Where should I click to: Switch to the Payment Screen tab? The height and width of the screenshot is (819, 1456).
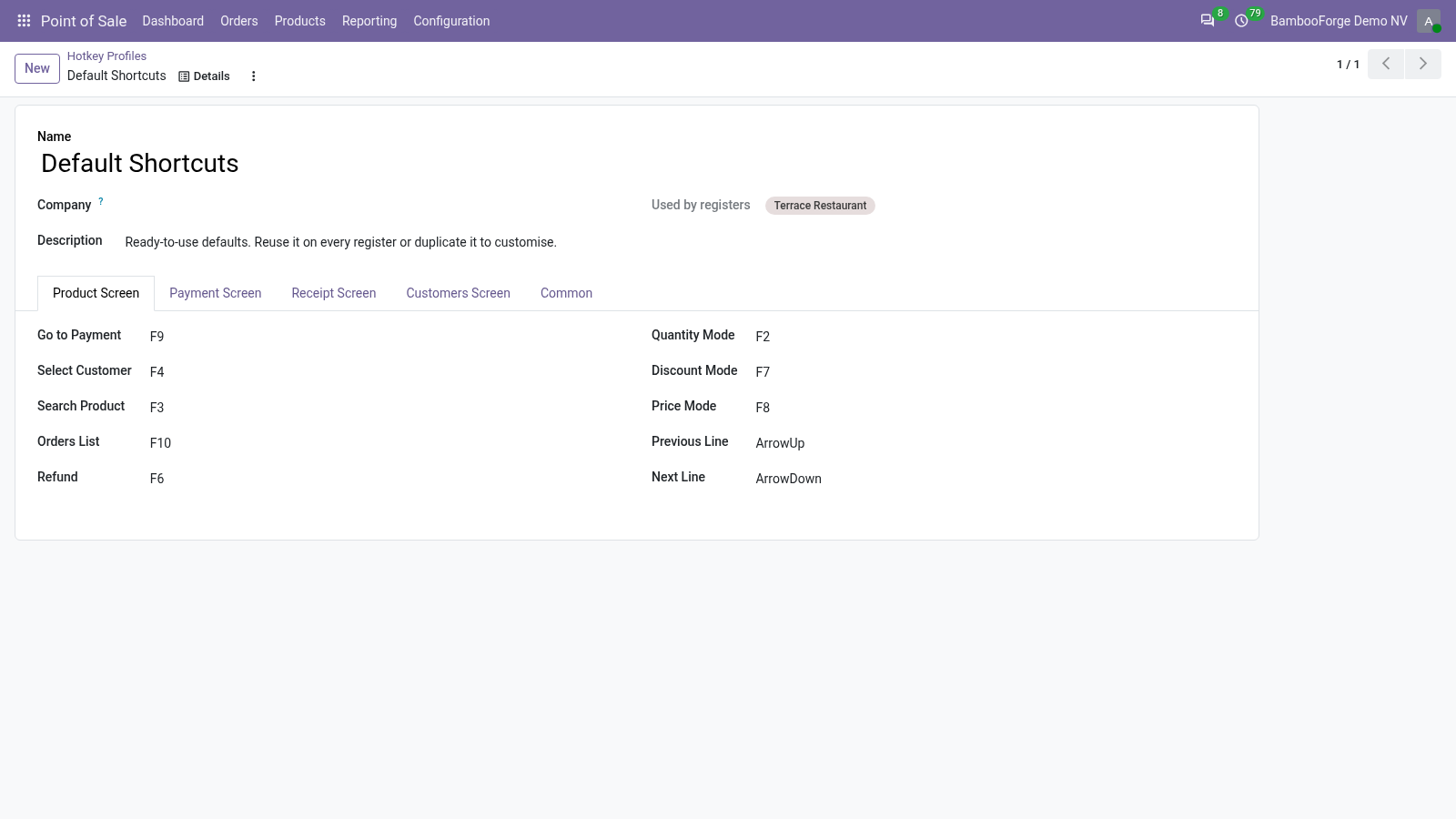[x=216, y=293]
